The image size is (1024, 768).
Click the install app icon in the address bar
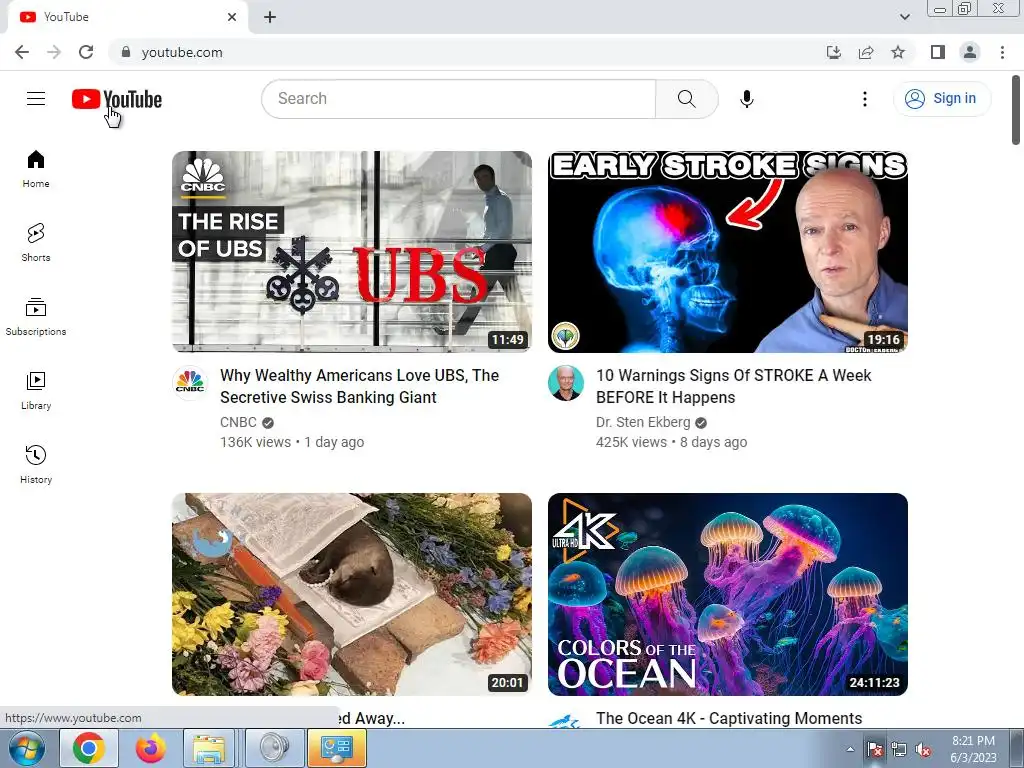click(834, 52)
